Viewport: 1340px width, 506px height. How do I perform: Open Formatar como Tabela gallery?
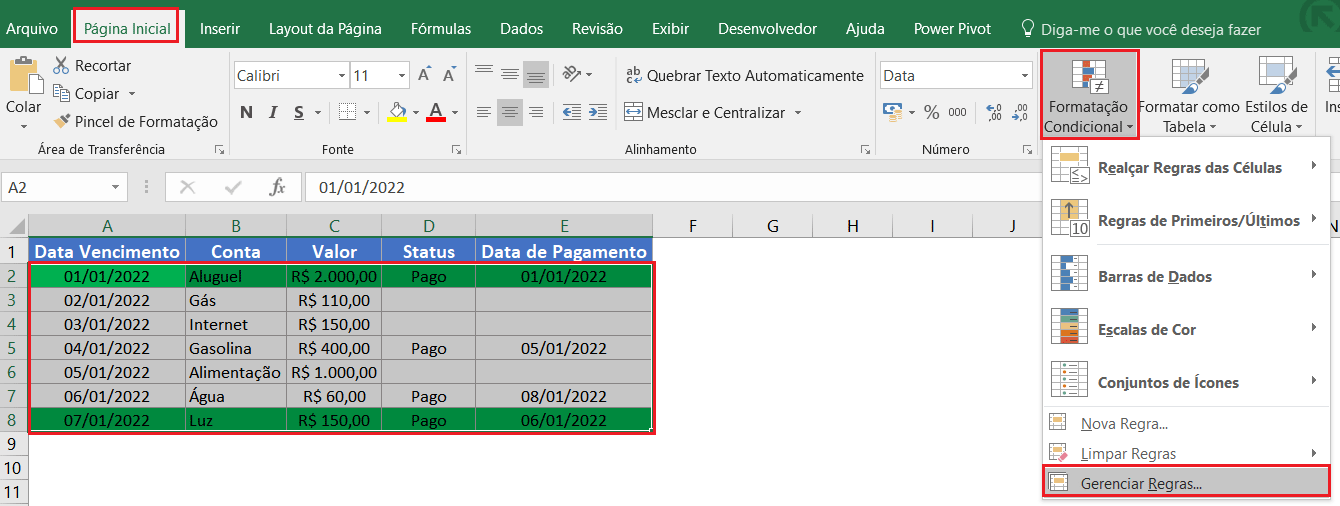pos(1188,96)
